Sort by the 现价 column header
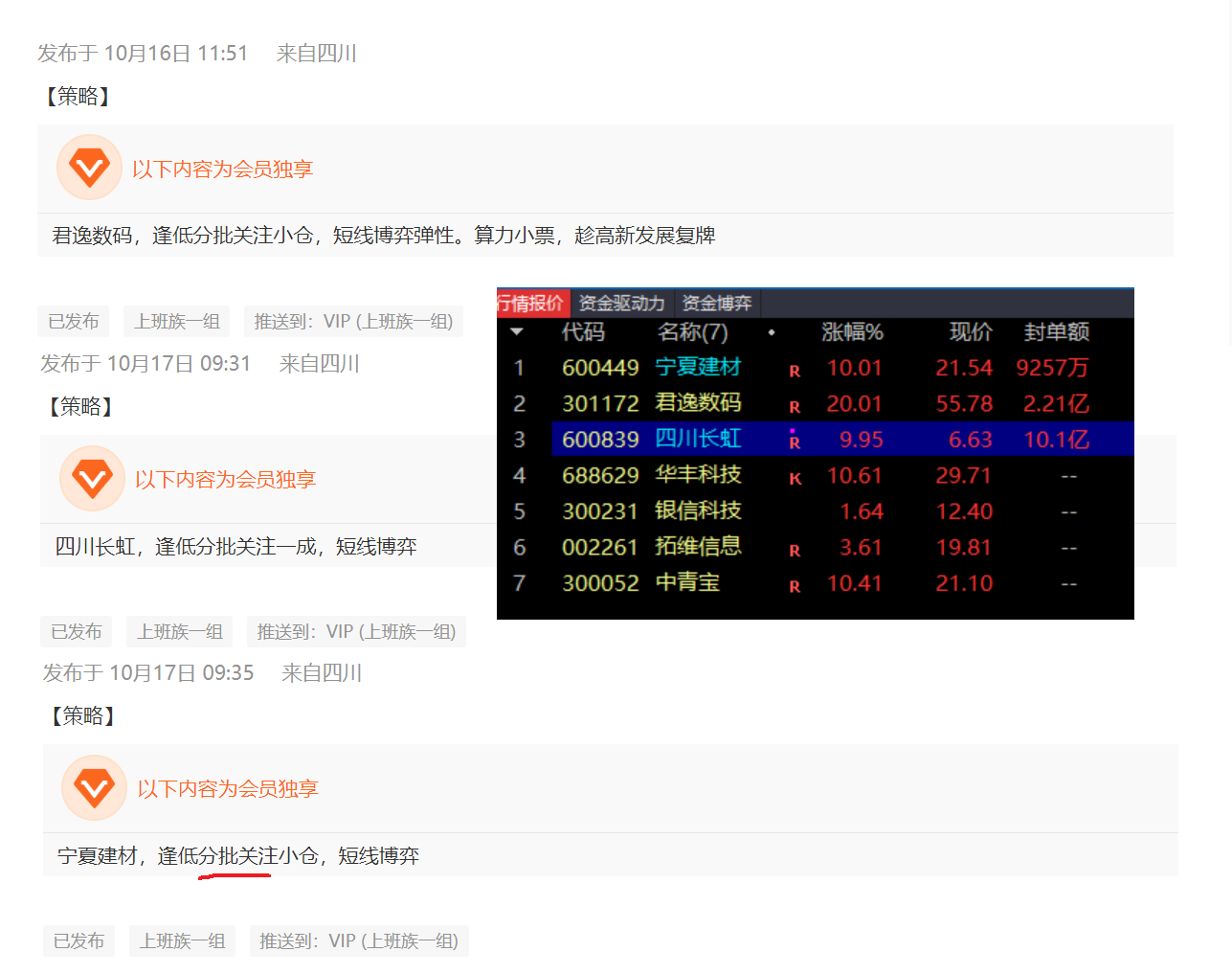The image size is (1232, 974). tap(971, 332)
